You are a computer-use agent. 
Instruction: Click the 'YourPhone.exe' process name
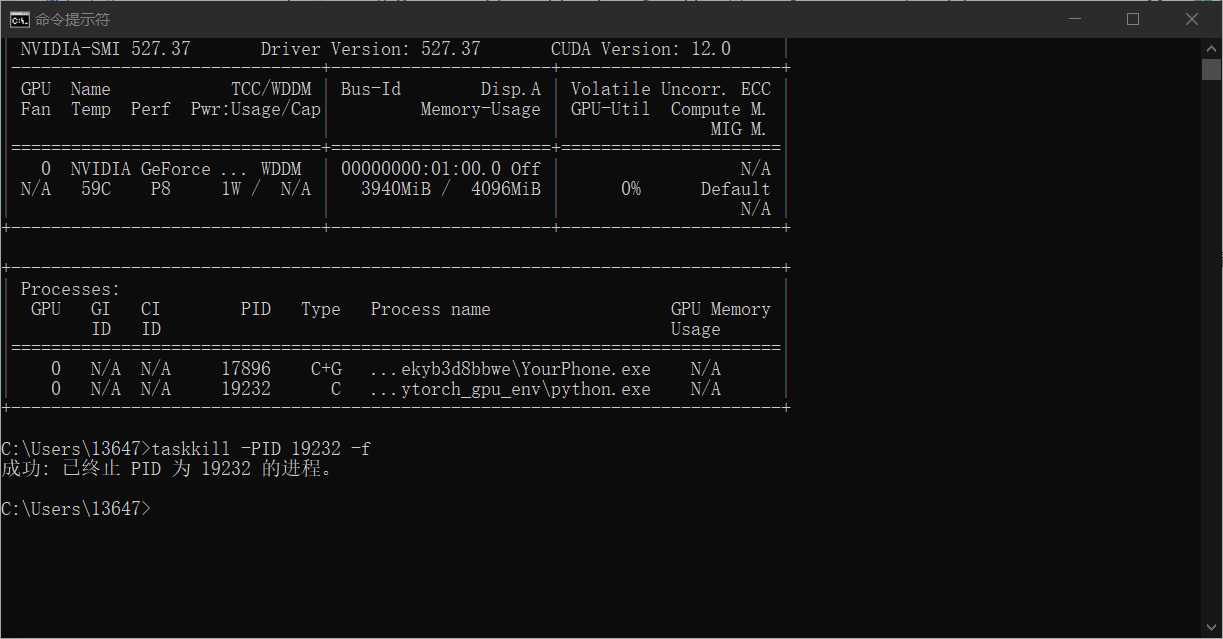click(x=586, y=369)
